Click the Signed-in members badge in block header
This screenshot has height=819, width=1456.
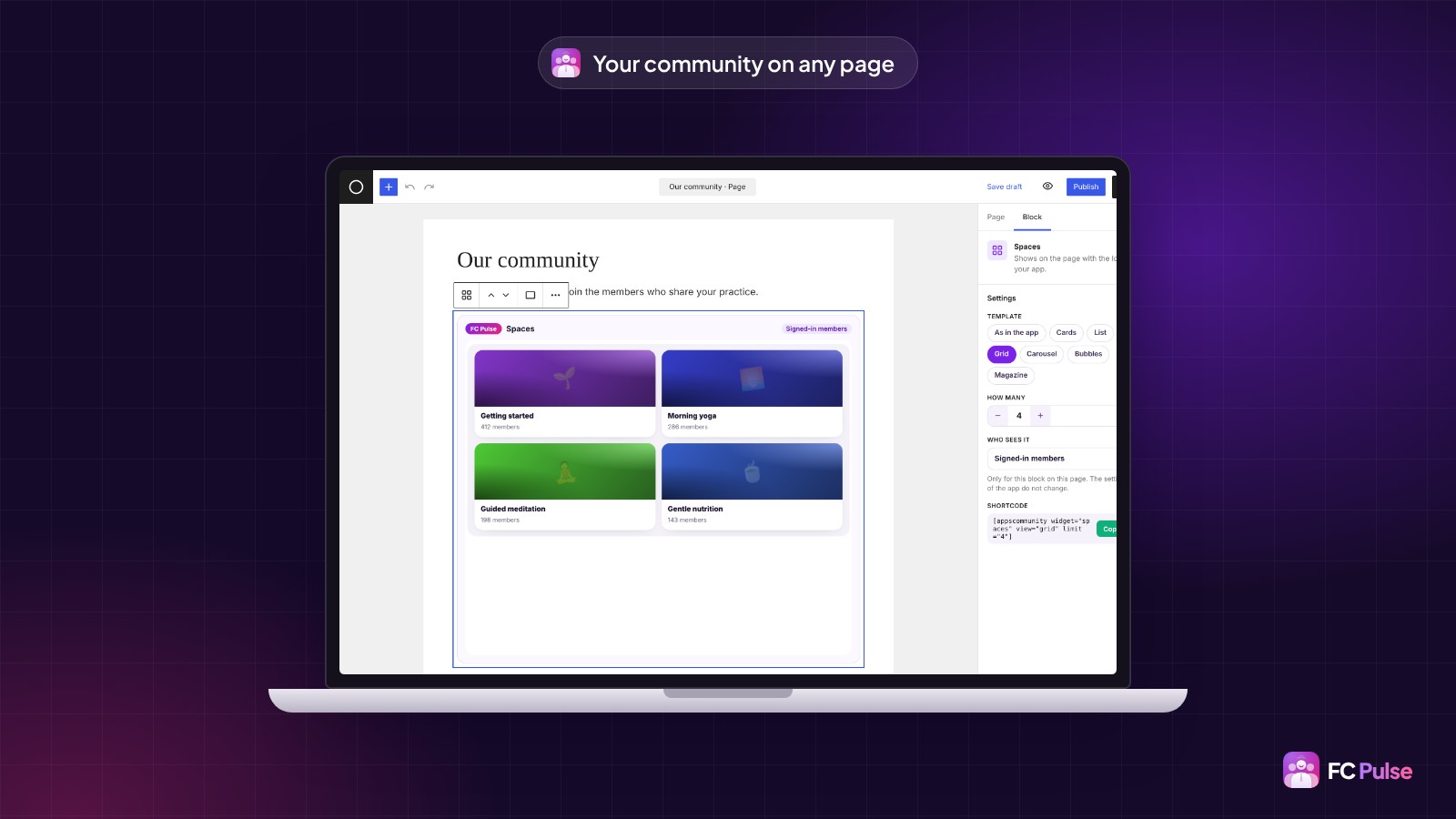816,329
